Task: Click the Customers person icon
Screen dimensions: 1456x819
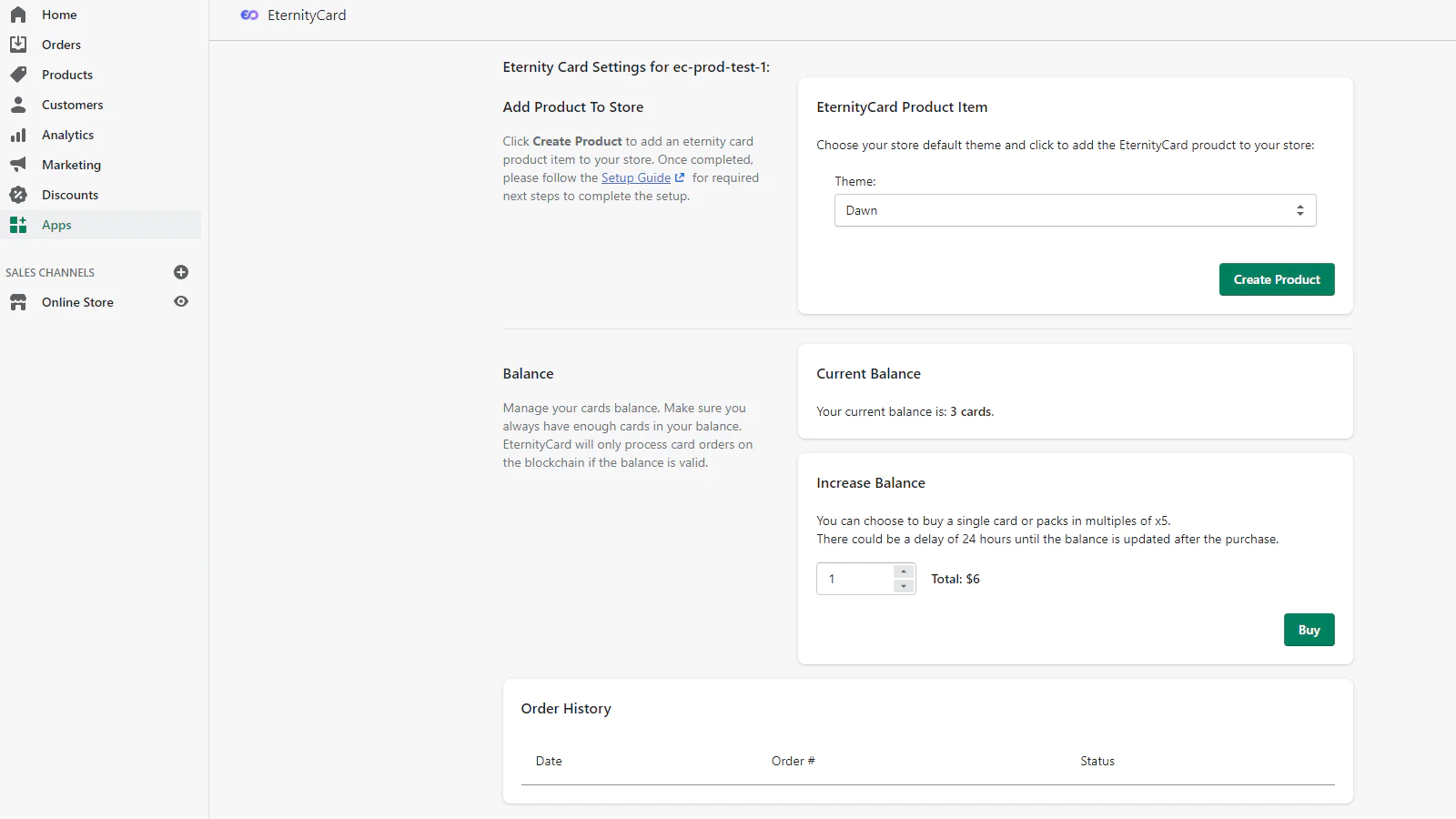Action: pyautogui.click(x=18, y=105)
